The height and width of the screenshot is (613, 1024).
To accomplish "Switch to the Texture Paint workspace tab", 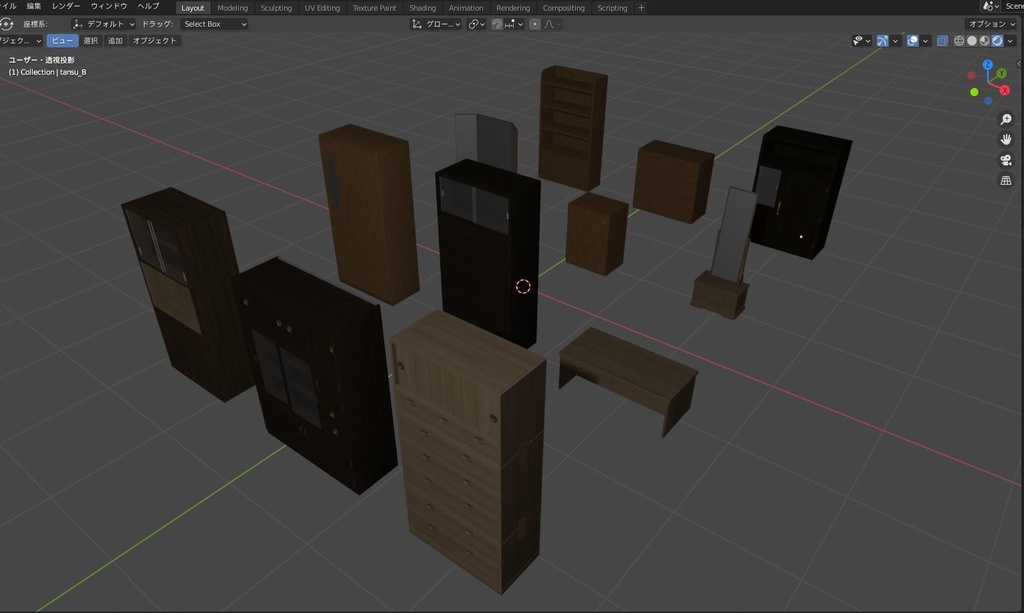I will [x=374, y=8].
